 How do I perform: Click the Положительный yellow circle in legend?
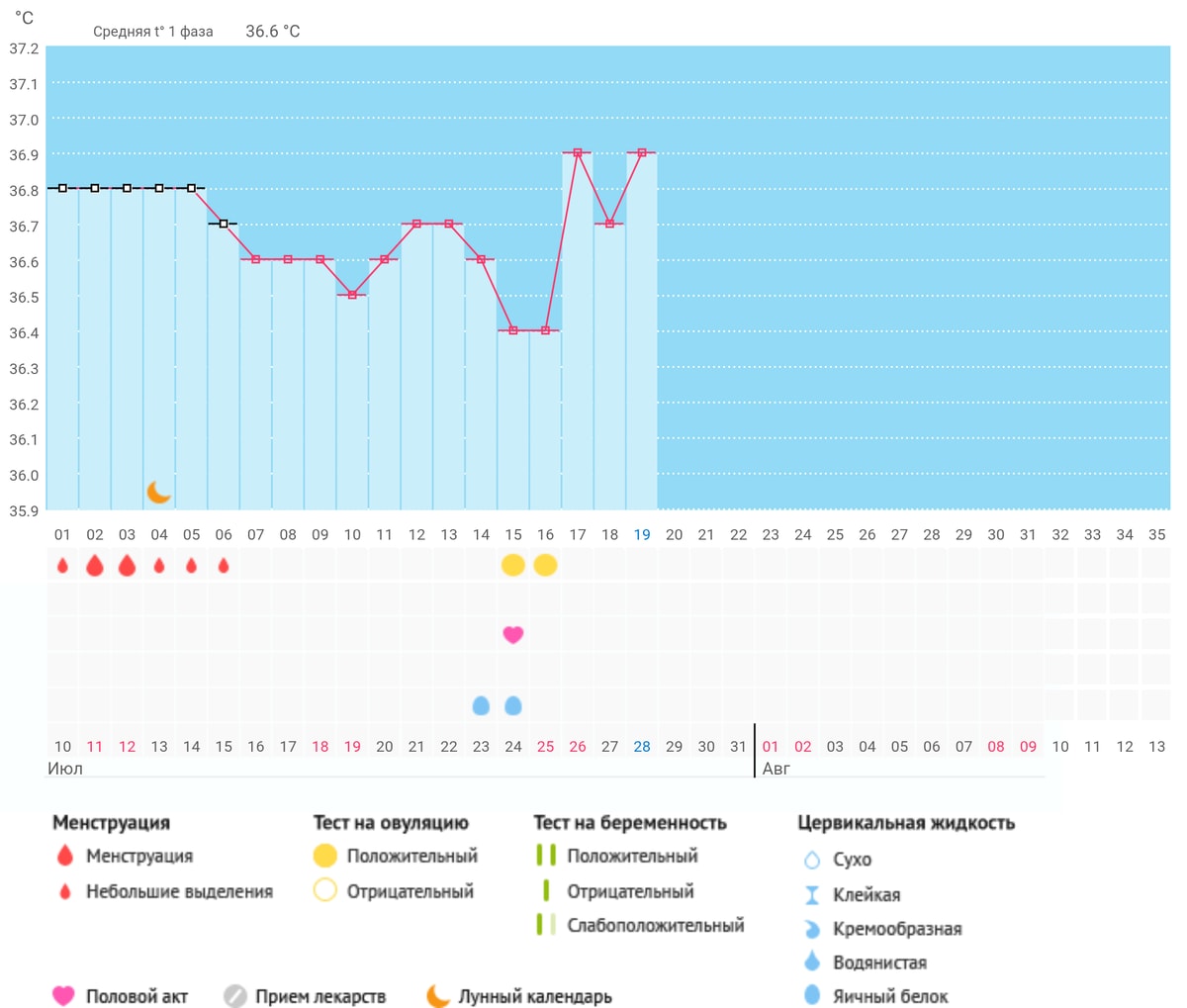324,856
